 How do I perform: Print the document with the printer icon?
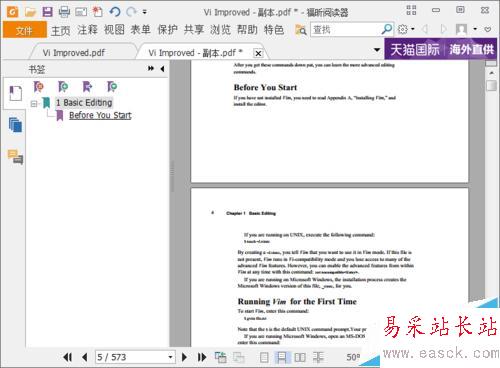pos(64,12)
